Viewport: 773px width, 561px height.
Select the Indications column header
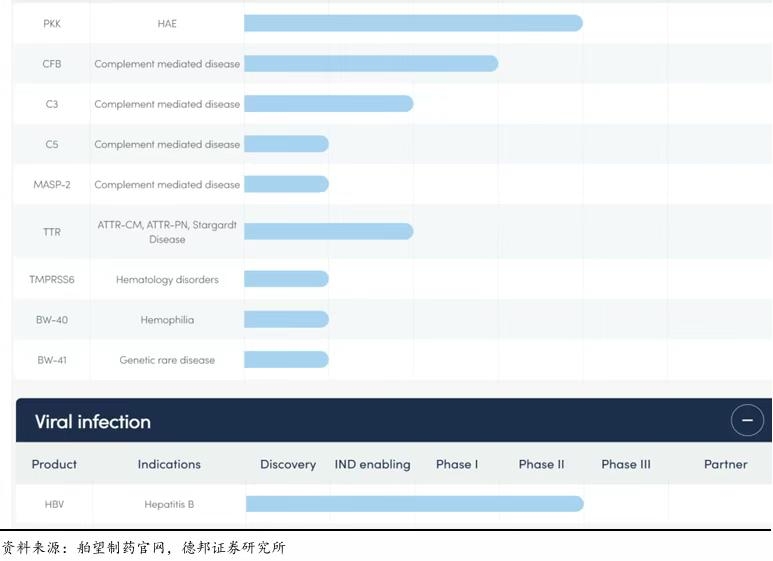169,464
